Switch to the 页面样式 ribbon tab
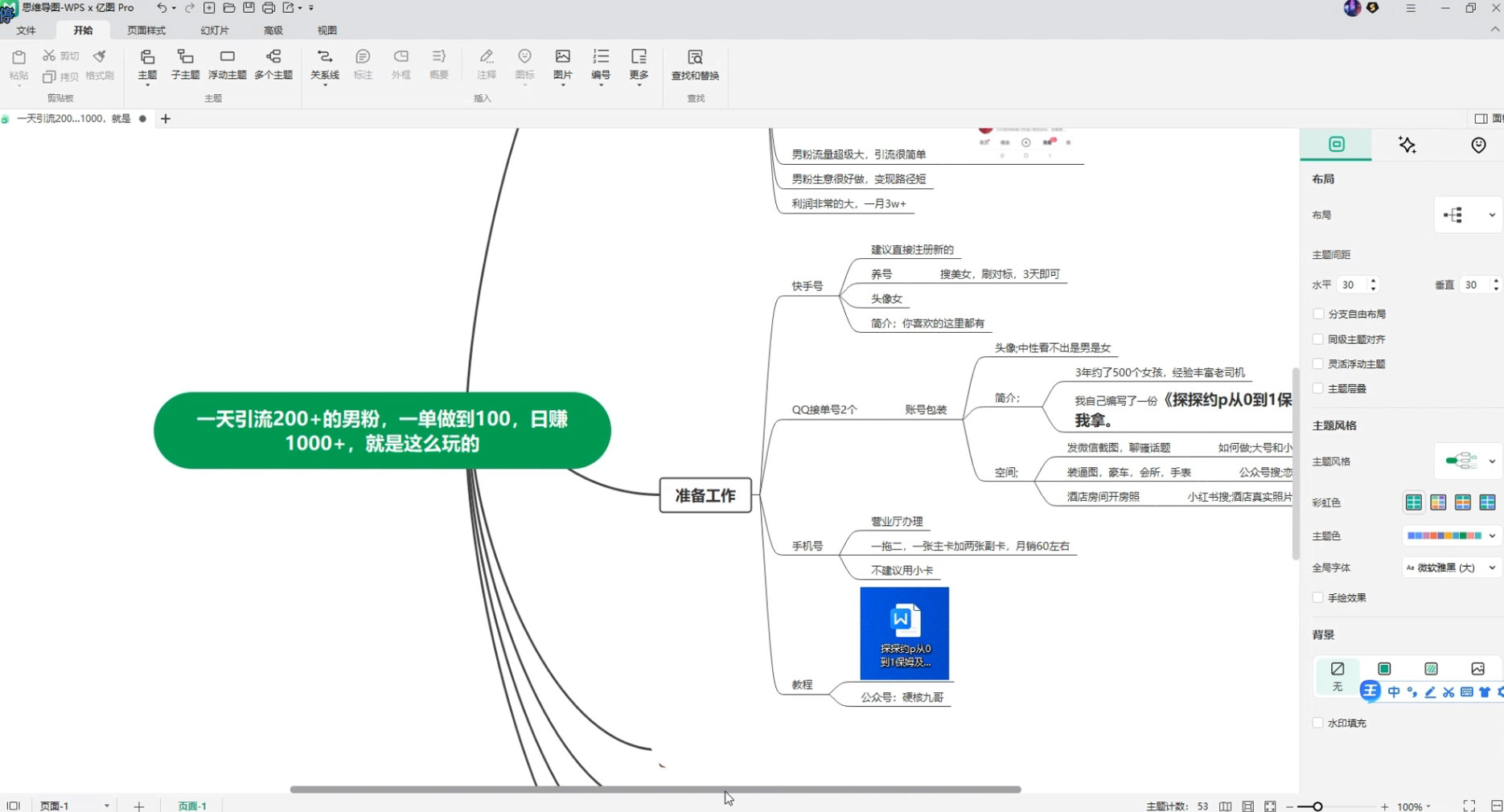 pyautogui.click(x=146, y=31)
